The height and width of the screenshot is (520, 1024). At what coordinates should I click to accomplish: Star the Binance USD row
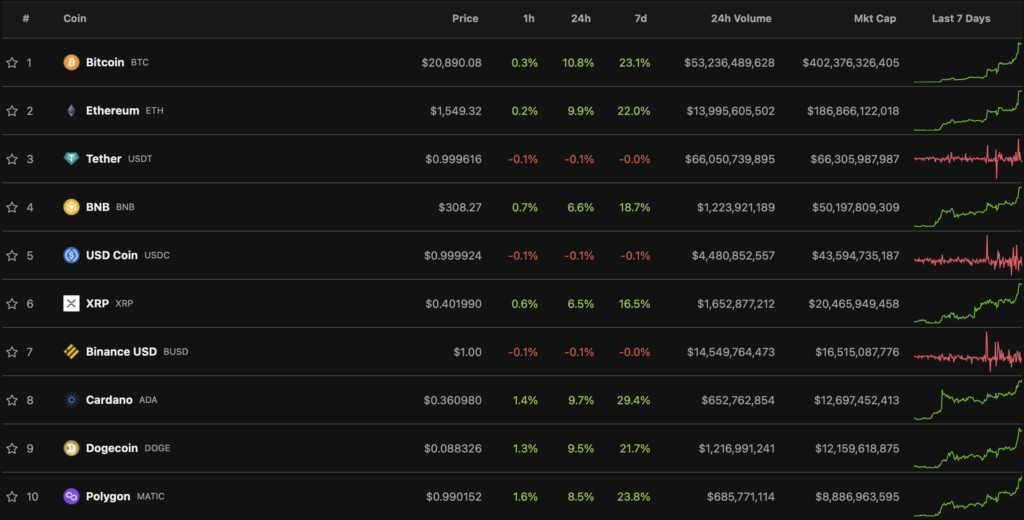point(12,352)
